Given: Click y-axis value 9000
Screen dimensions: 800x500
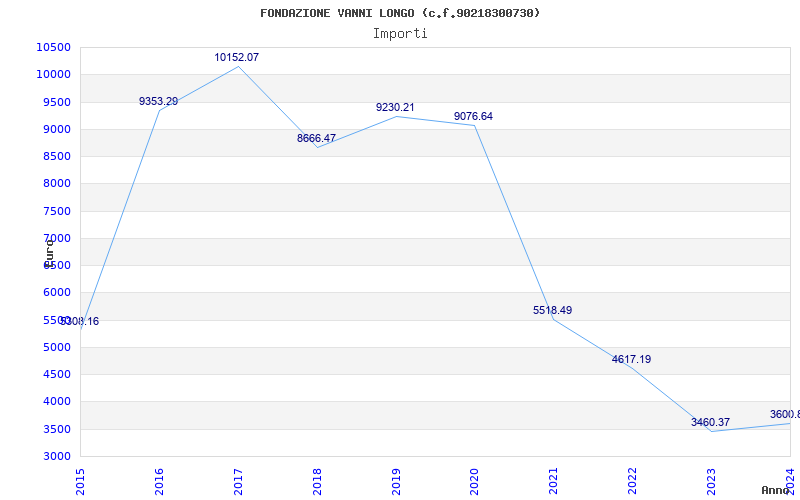Looking at the screenshot, I should (56, 129).
